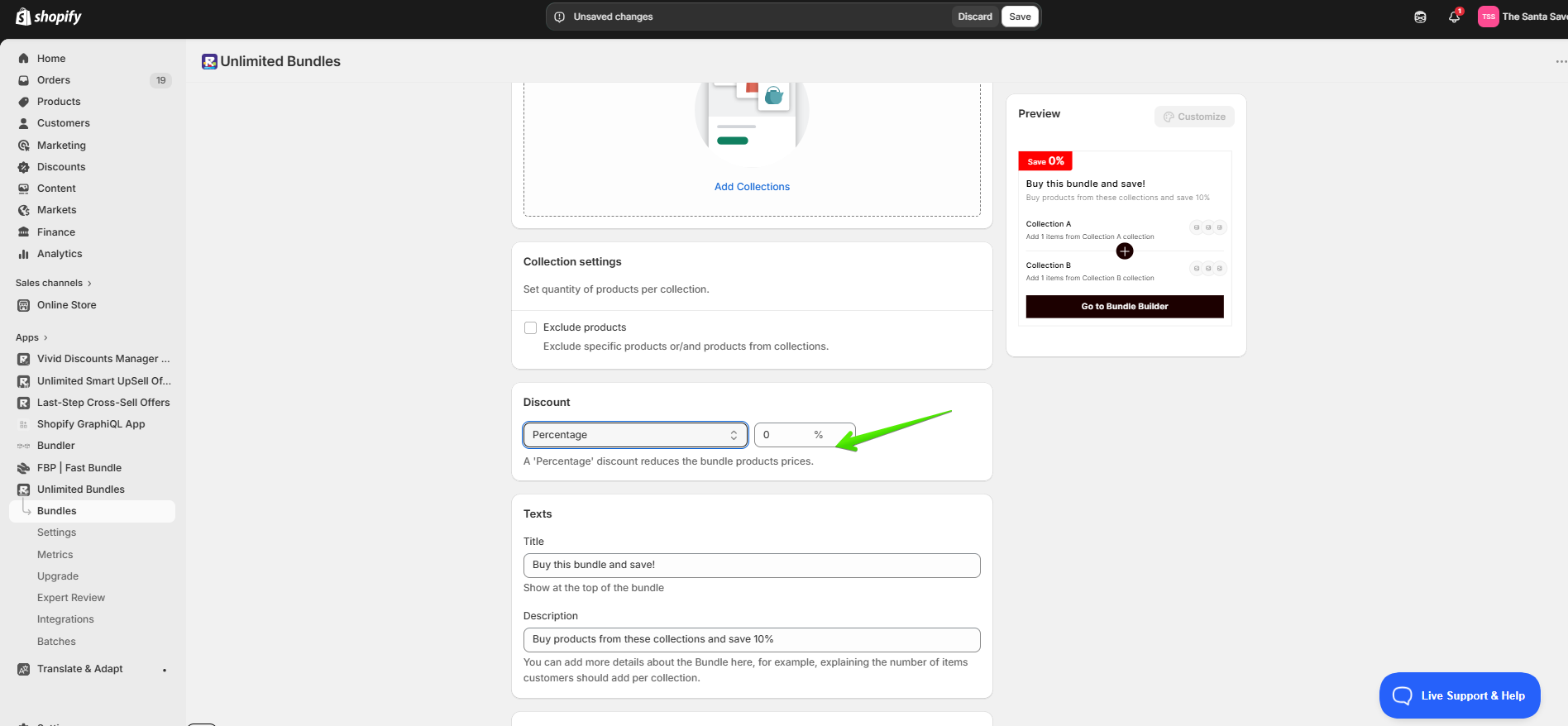Image resolution: width=1568 pixels, height=726 pixels.
Task: Click the Orders inbox icon
Action: pyautogui.click(x=24, y=80)
